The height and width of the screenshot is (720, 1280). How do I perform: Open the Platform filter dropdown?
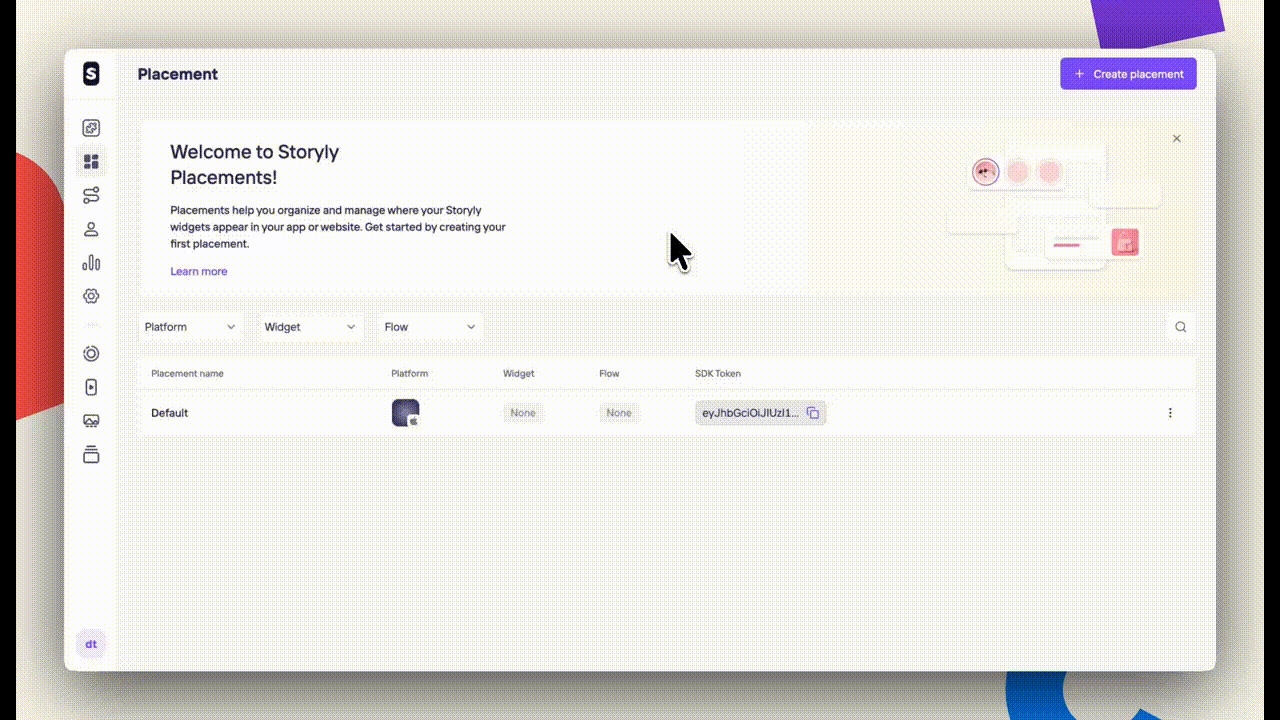[190, 327]
